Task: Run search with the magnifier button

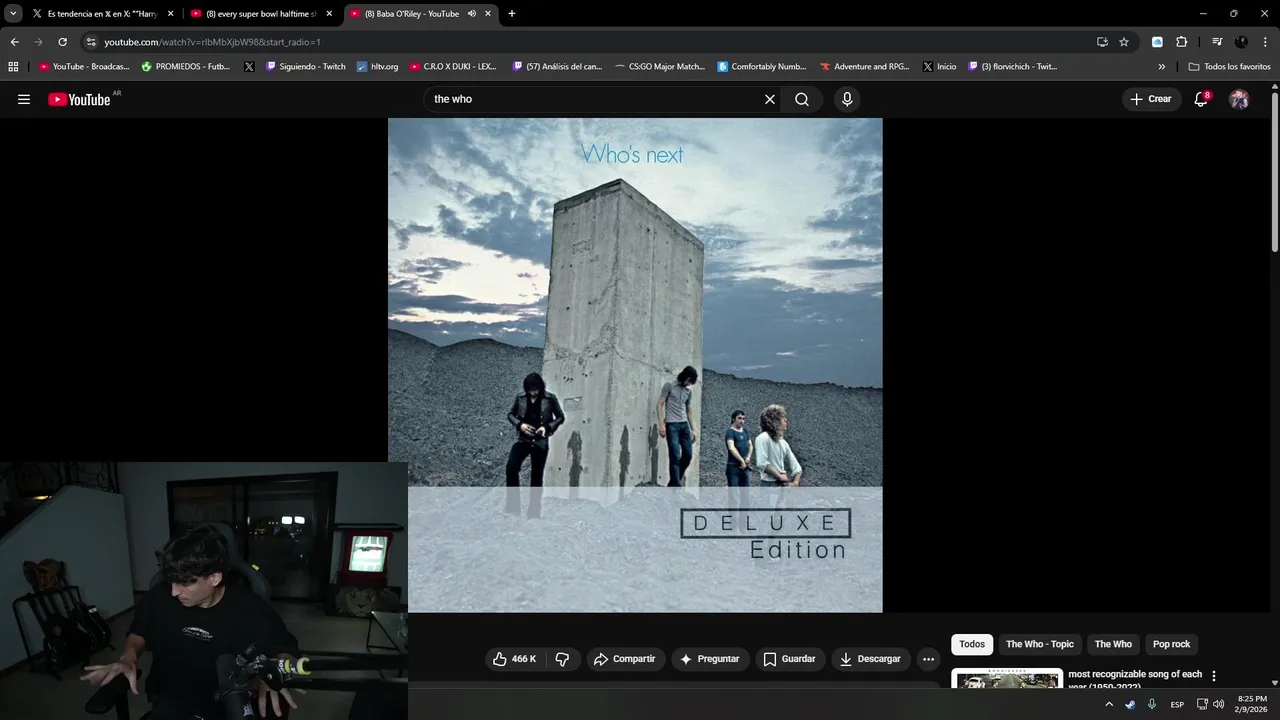Action: [x=802, y=99]
